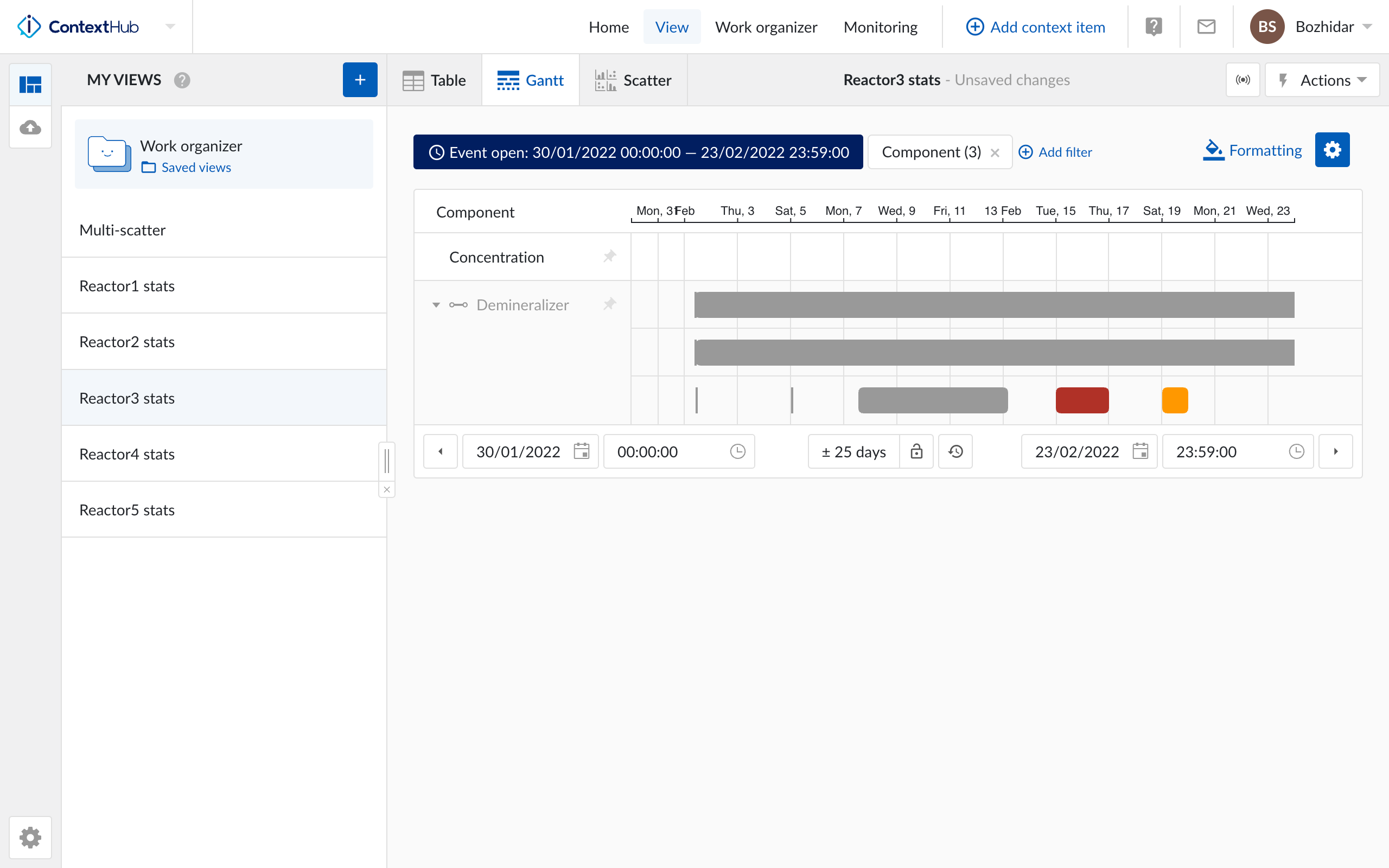
Task: Pin the Concentration row
Action: pyautogui.click(x=609, y=257)
